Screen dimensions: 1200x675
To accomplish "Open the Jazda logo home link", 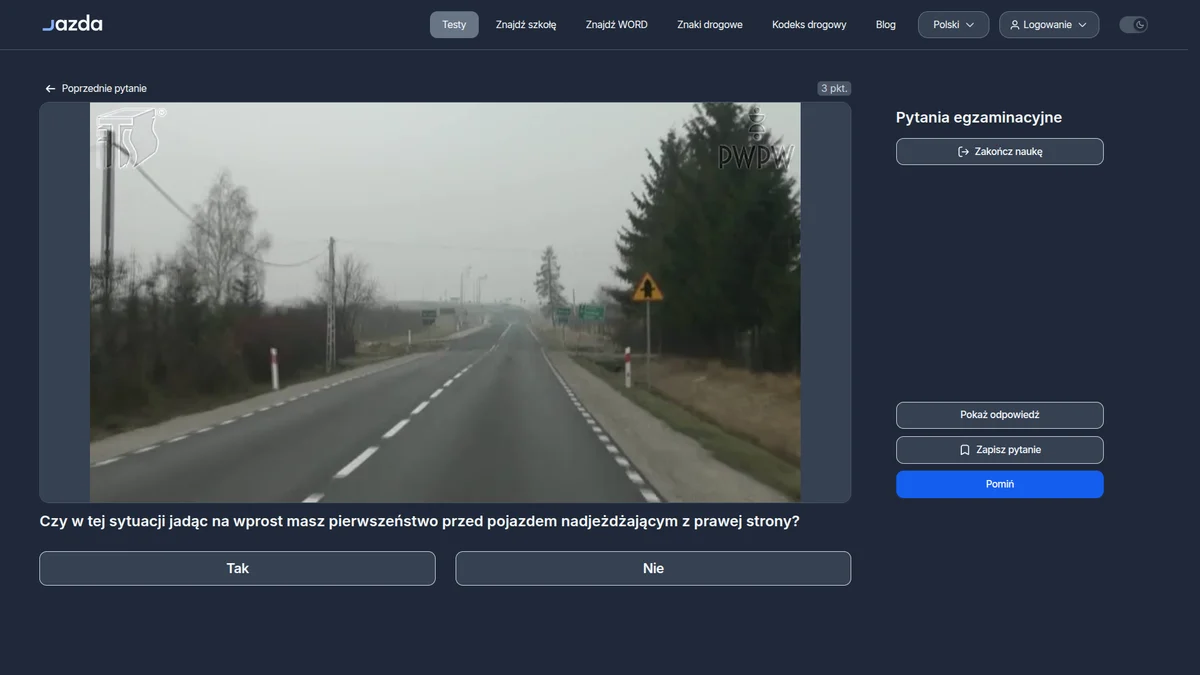I will pyautogui.click(x=72, y=24).
